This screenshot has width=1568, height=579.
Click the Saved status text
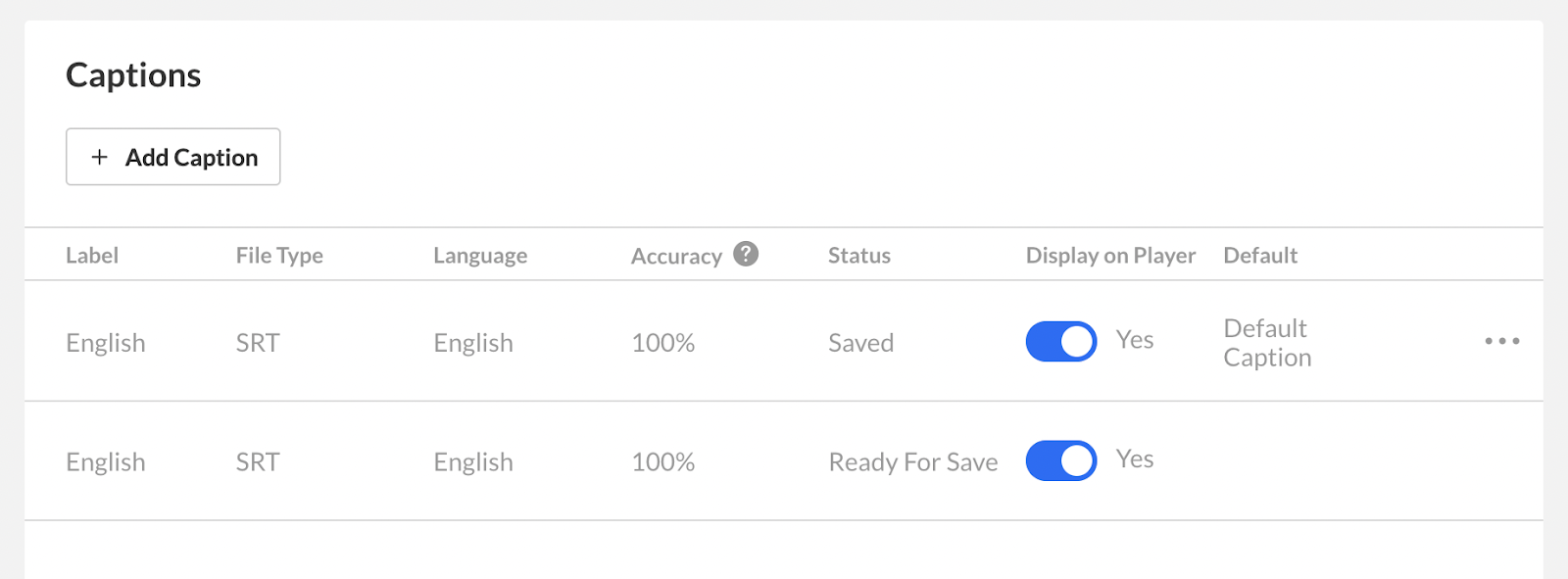861,343
